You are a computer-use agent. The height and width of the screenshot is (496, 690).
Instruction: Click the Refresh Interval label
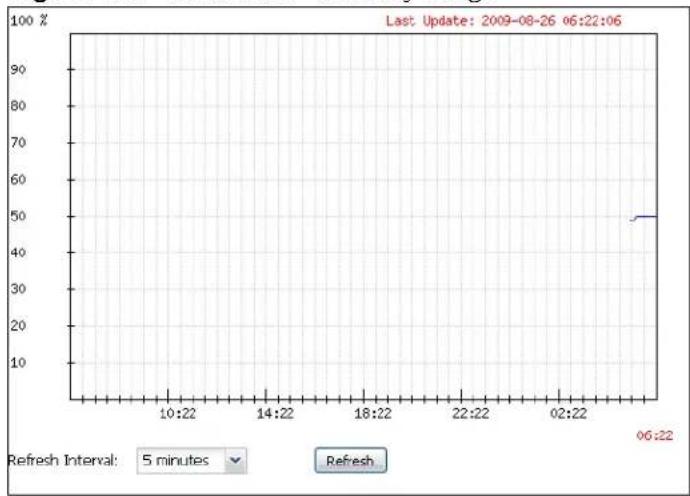click(x=62, y=461)
